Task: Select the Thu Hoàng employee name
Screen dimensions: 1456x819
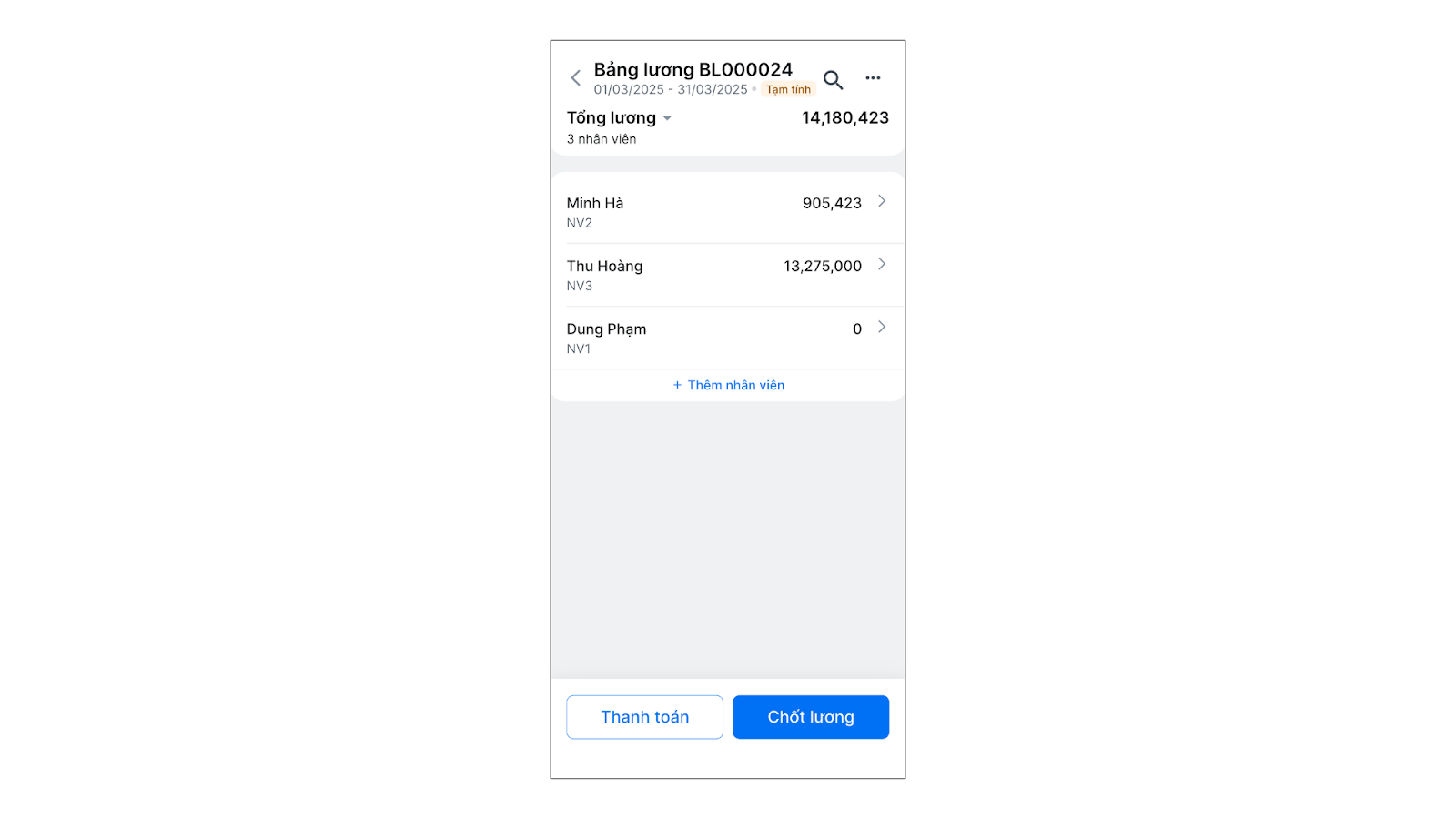Action: (604, 266)
